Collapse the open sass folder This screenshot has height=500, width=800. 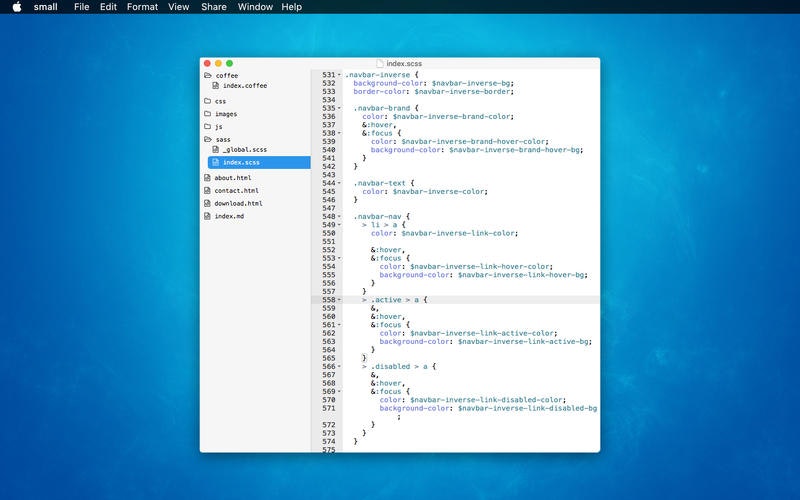(207, 140)
